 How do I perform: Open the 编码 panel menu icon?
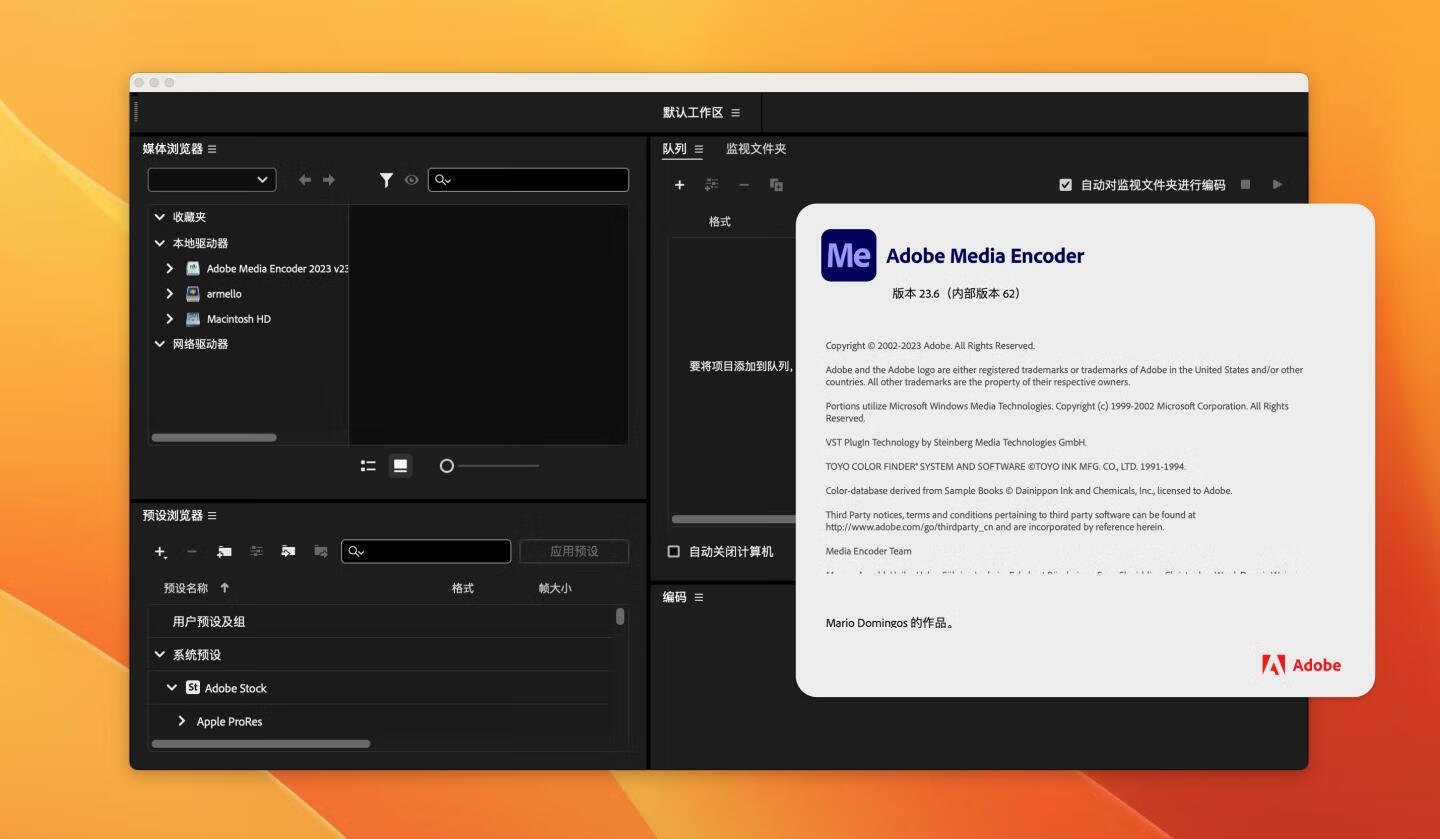point(699,597)
